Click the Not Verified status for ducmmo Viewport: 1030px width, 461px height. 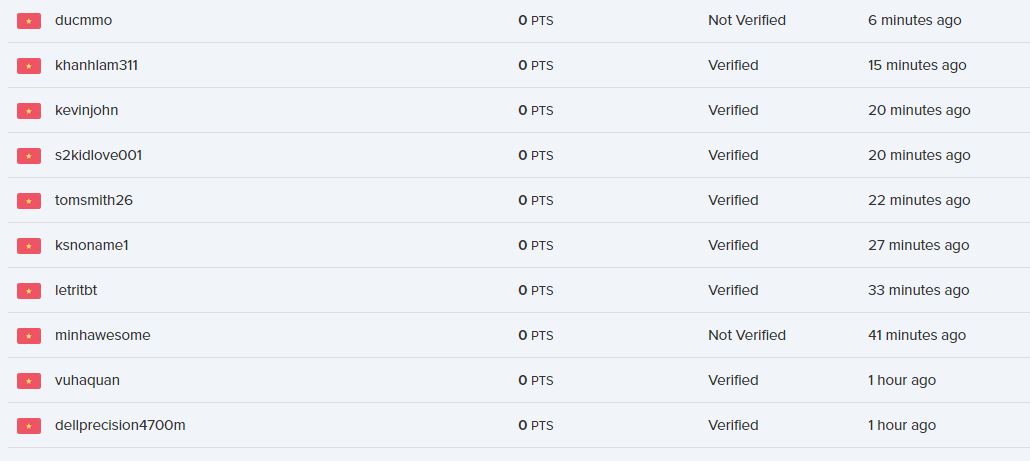point(746,20)
